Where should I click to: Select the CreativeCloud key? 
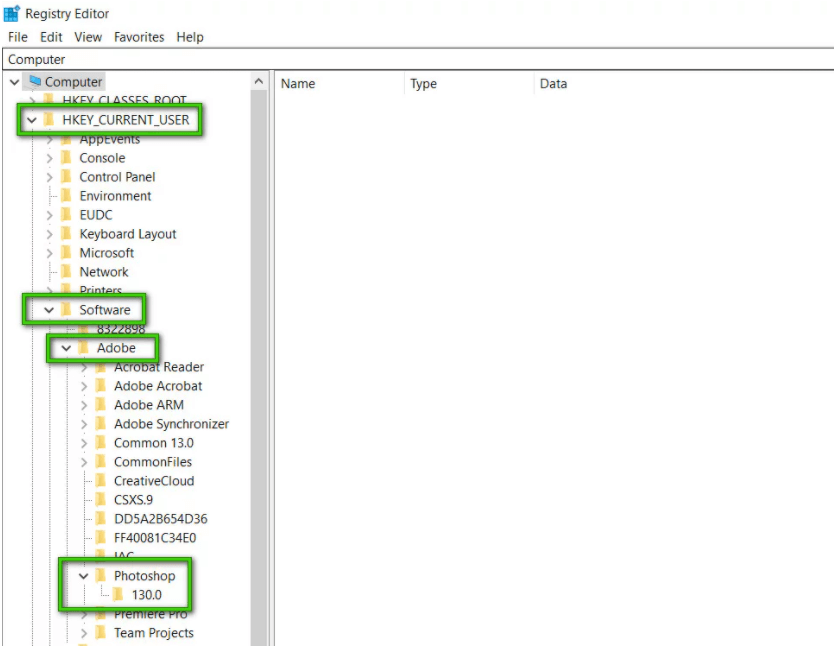point(154,481)
